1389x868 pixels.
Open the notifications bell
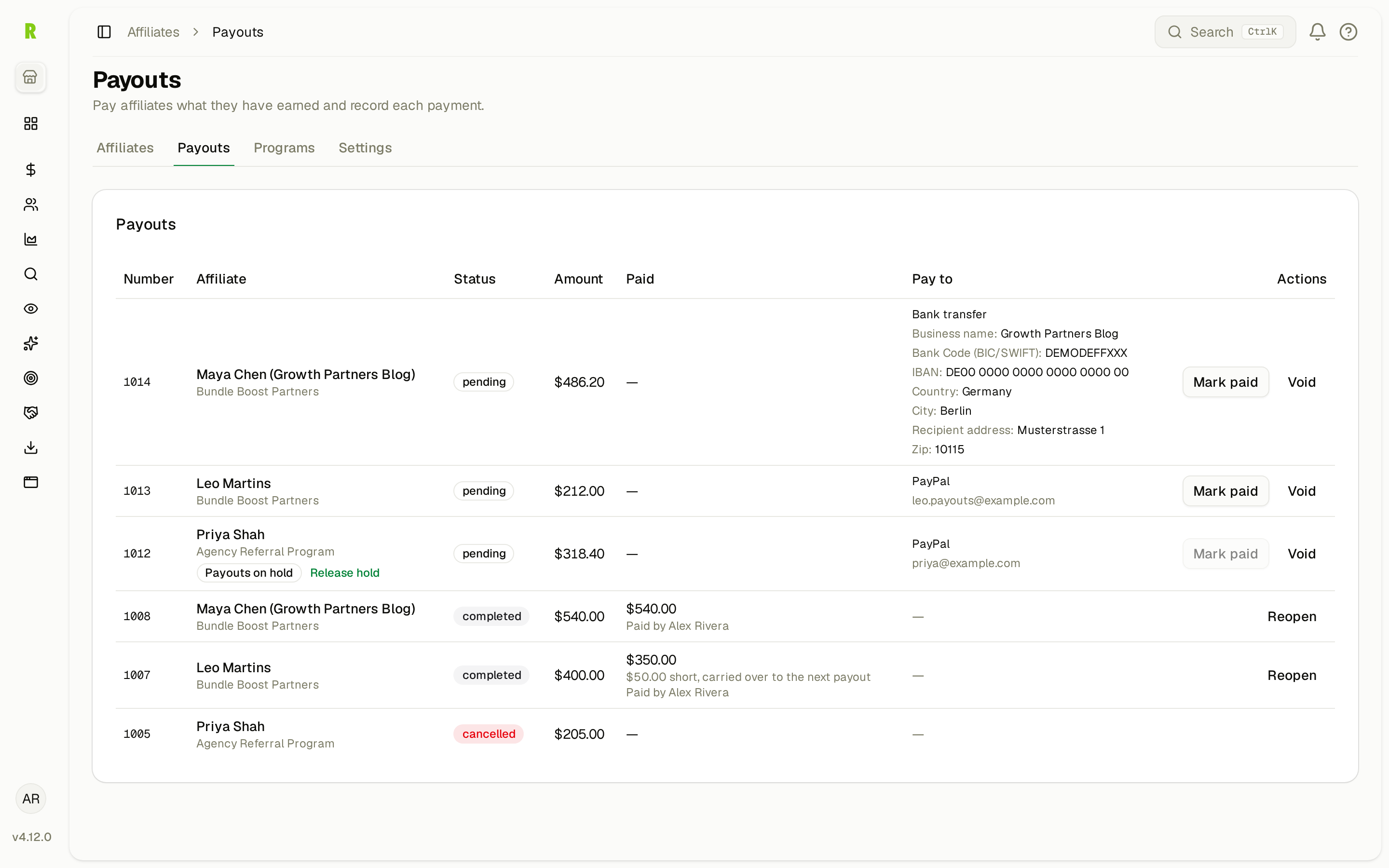click(x=1317, y=31)
